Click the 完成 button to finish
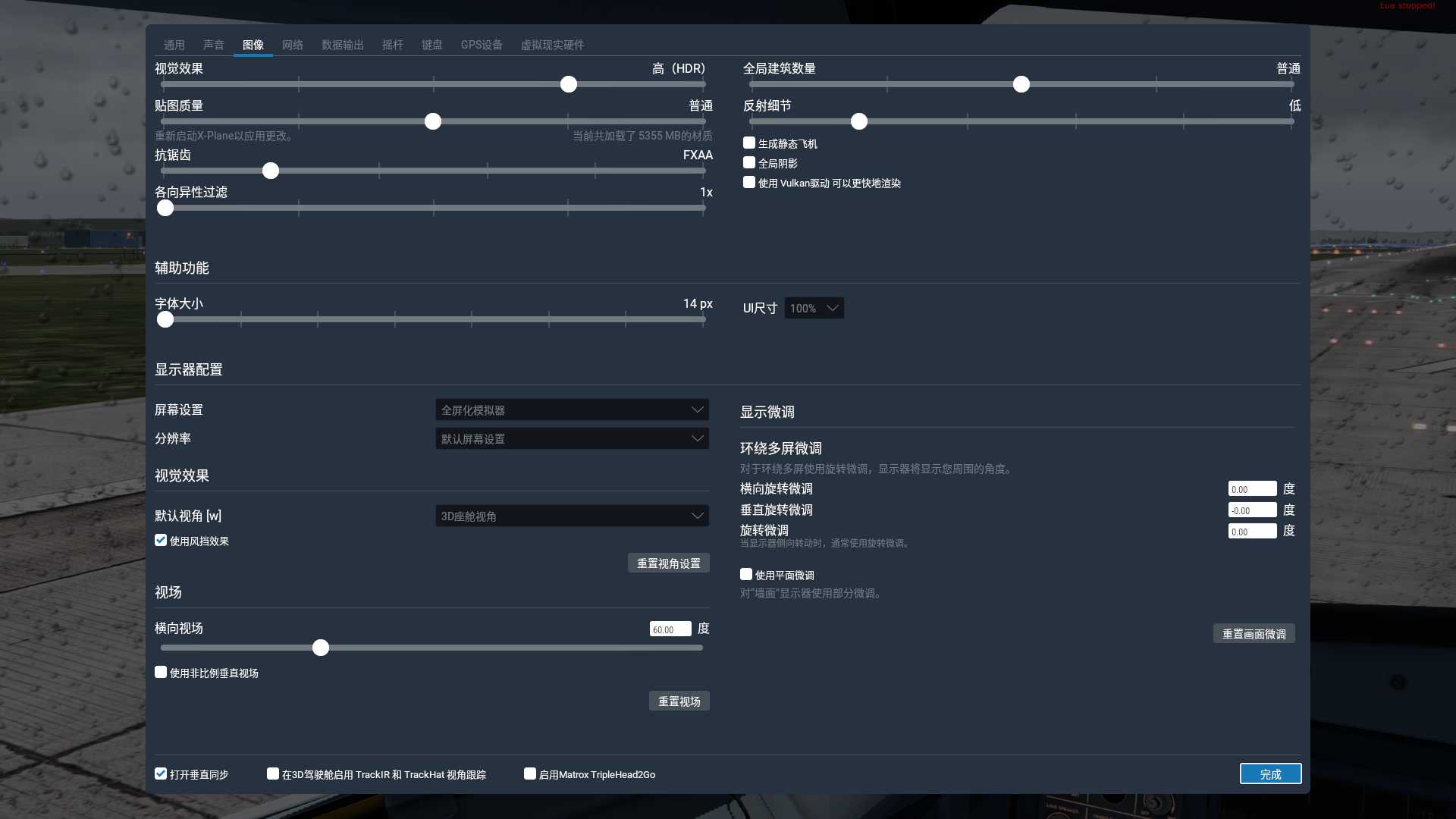1456x819 pixels. 1270,773
